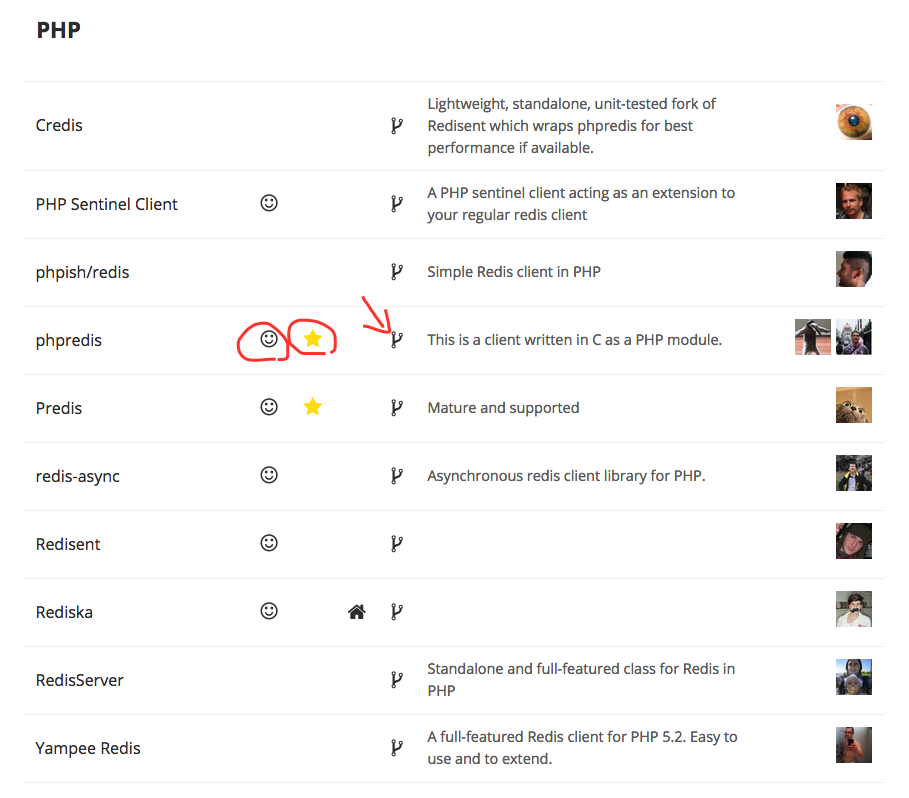Open the phpredis repository icon

397,339
